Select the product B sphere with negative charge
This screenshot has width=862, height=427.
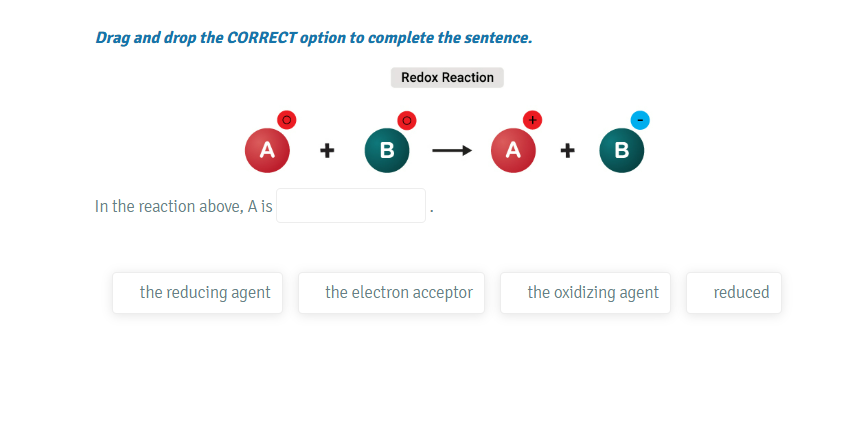click(x=621, y=151)
